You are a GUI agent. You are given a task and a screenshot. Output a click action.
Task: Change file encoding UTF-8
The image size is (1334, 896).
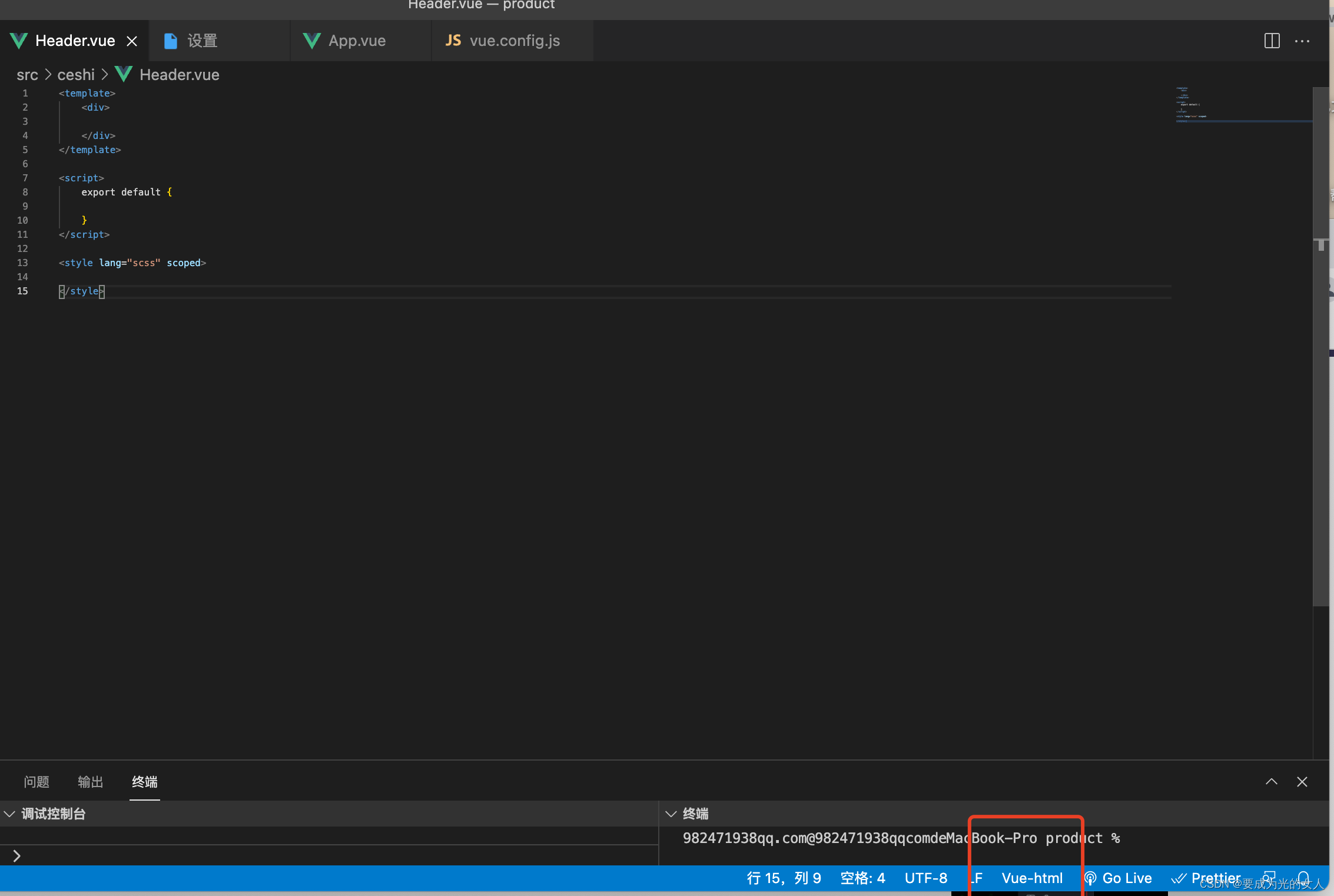coord(925,878)
